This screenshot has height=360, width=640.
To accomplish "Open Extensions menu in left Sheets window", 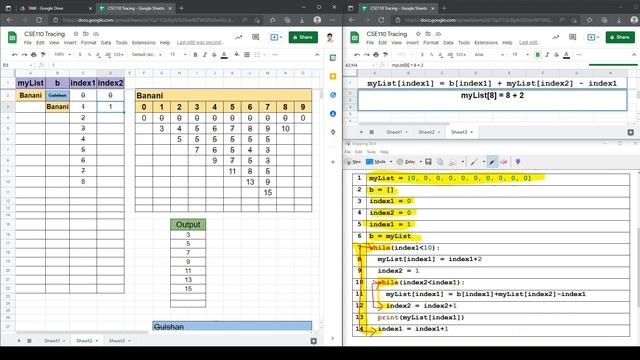I will pyautogui.click(x=144, y=42).
